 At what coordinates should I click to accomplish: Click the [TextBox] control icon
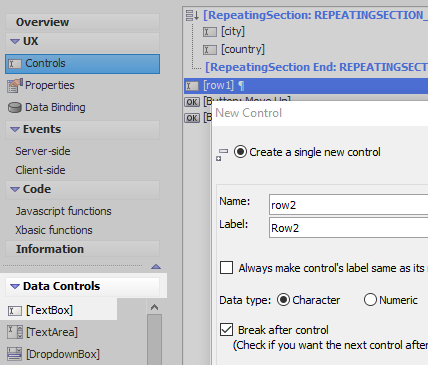pos(15,311)
